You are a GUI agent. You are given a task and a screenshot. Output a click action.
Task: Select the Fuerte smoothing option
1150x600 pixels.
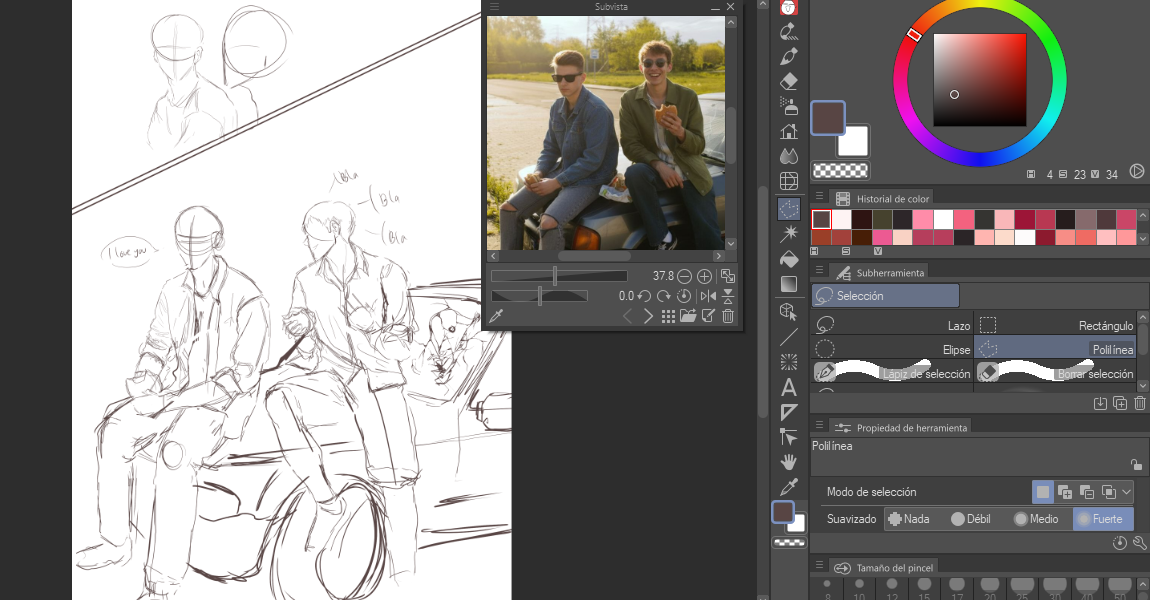pos(1102,519)
